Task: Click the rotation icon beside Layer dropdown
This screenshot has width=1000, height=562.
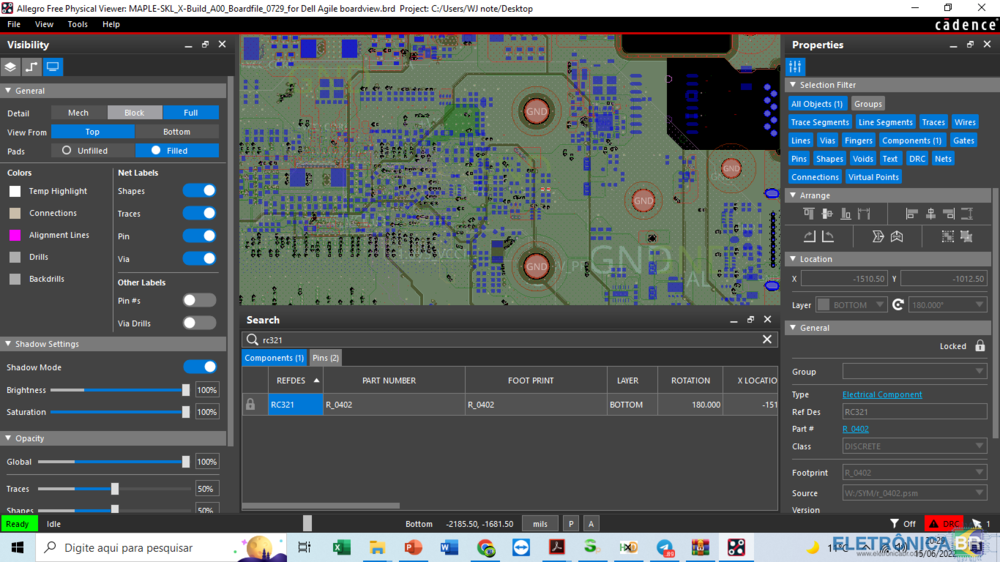Action: click(x=898, y=305)
